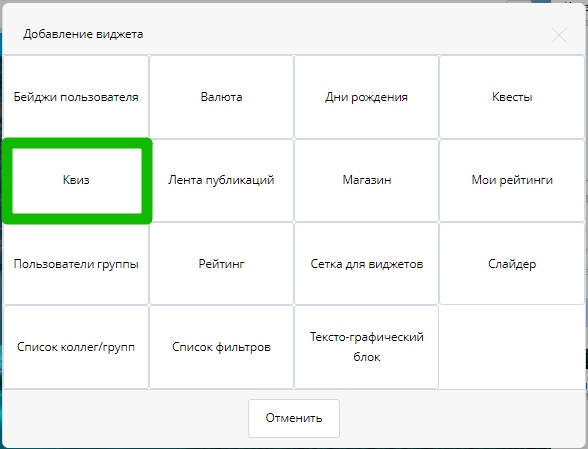The height and width of the screenshot is (449, 588).
Task: Choose the Лента публикаций widget
Action: (221, 180)
